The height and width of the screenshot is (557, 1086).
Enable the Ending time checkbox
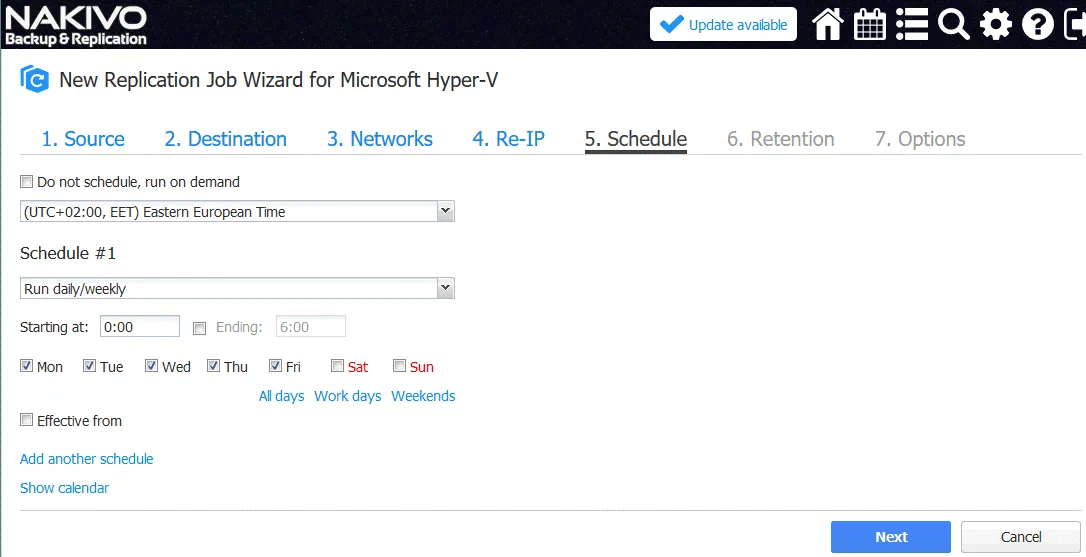pyautogui.click(x=199, y=327)
